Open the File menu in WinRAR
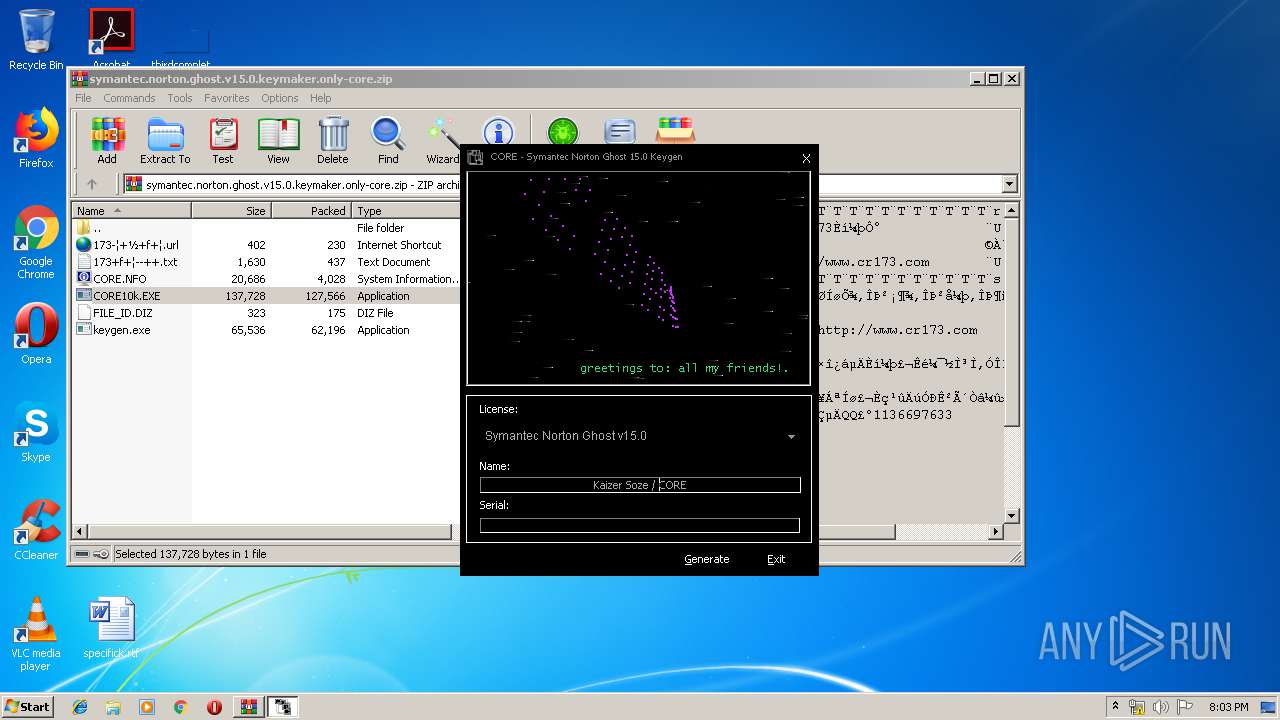Image resolution: width=1280 pixels, height=720 pixels. pos(83,98)
